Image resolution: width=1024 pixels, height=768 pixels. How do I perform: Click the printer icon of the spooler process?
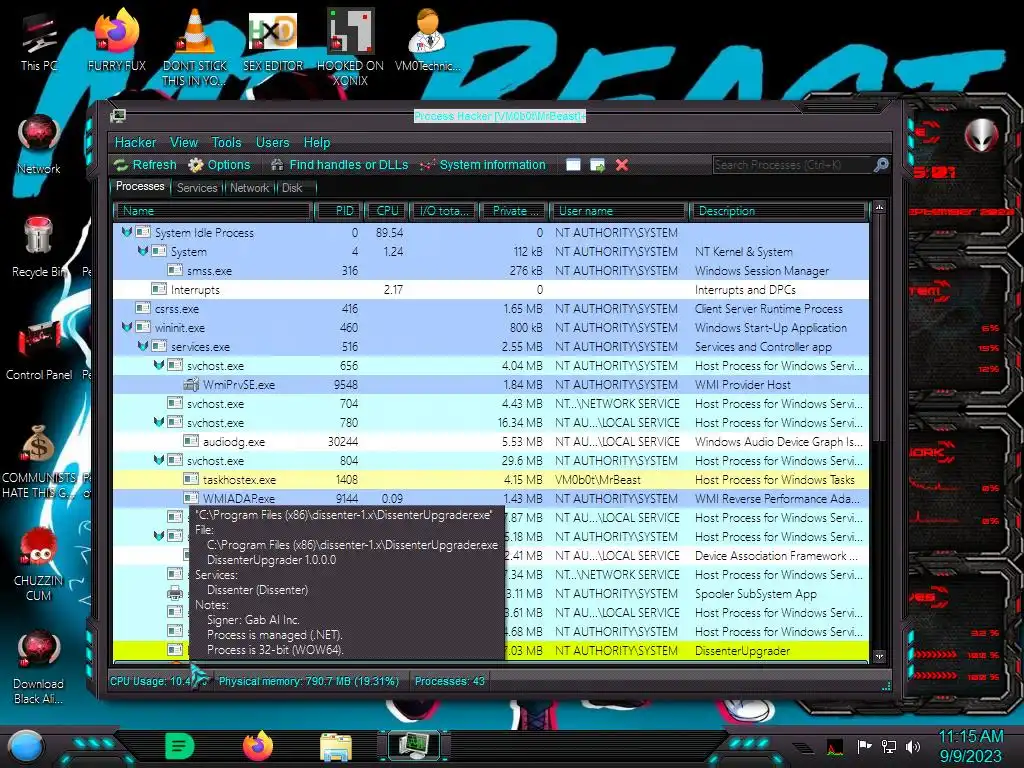click(x=175, y=593)
